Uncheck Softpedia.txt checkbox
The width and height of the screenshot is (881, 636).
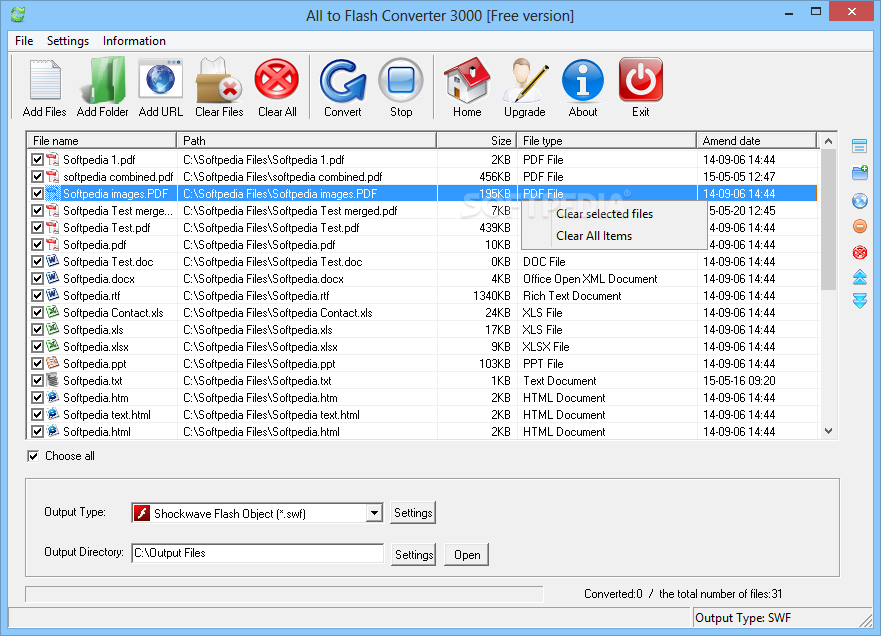[37, 380]
